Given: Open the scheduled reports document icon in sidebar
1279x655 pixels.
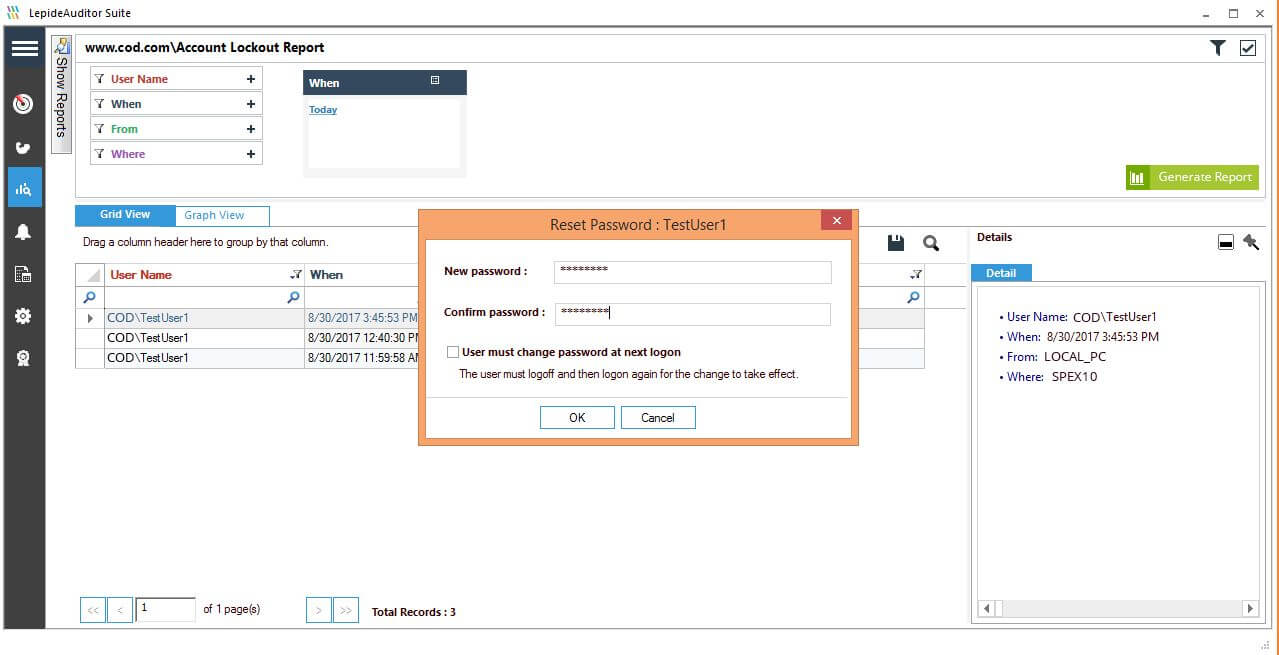Looking at the screenshot, I should tap(24, 274).
